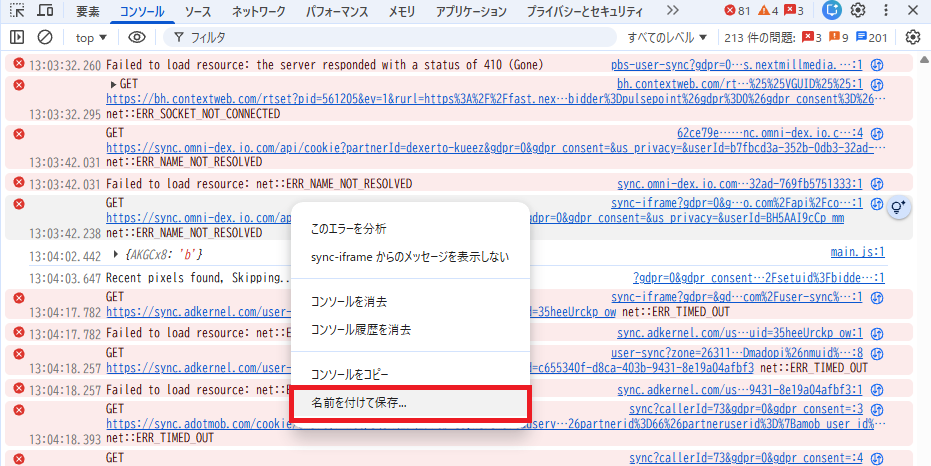The image size is (931, 466).
Task: Click the 81 errors counter badge
Action: point(738,11)
